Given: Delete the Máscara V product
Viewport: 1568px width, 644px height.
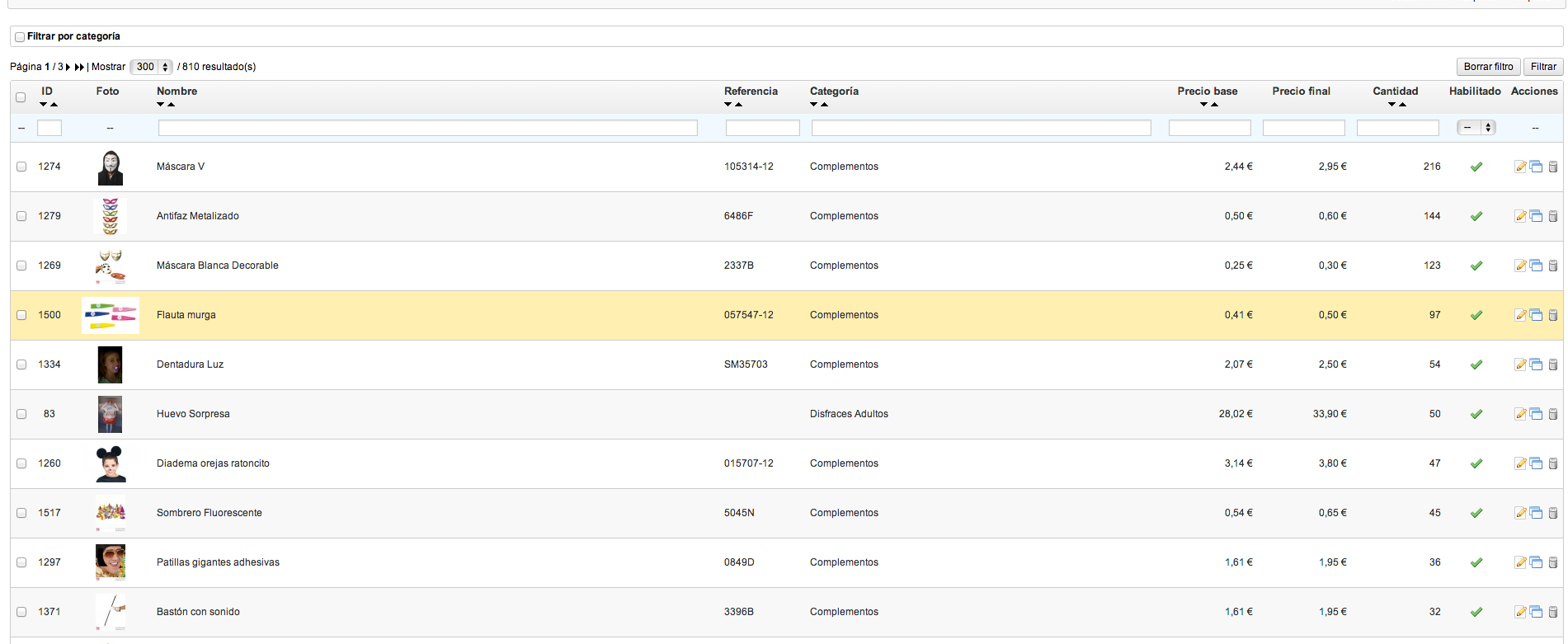Looking at the screenshot, I should click(1552, 167).
